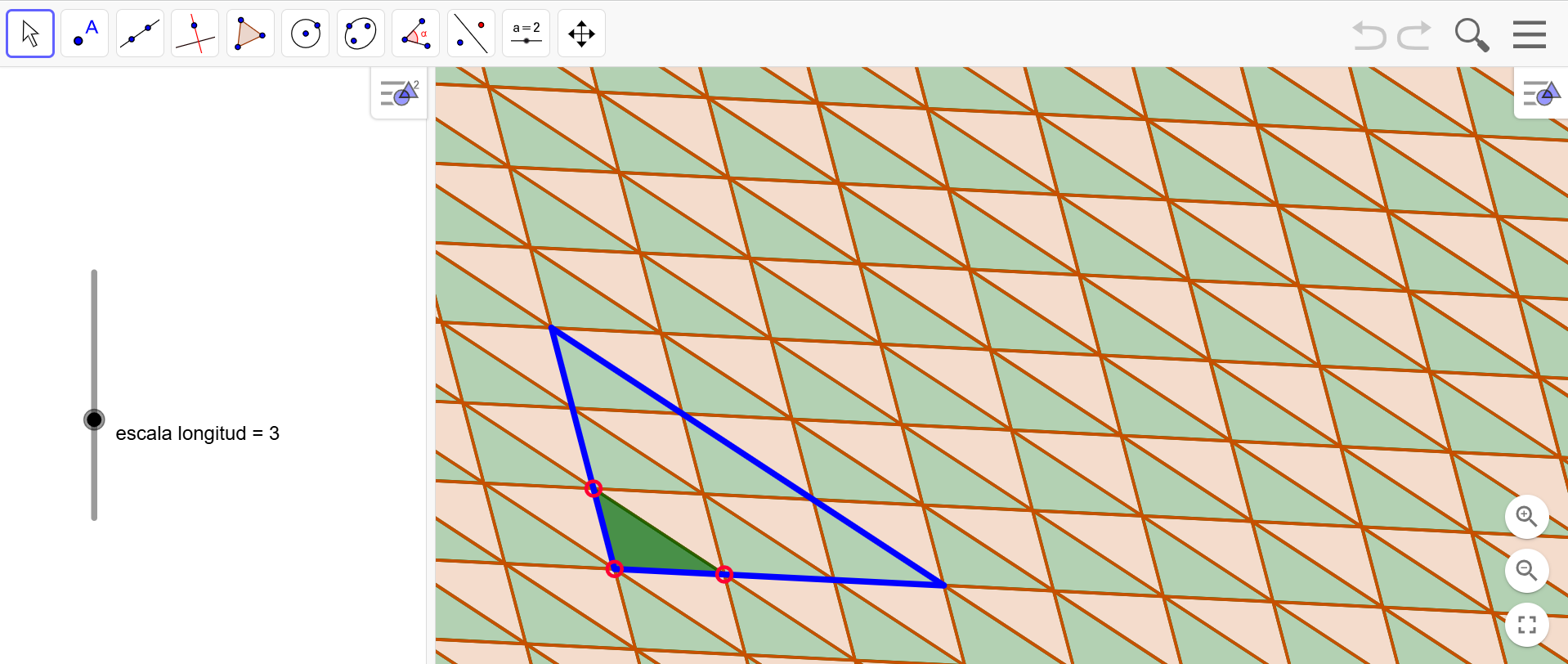Select the Move arrow tool
1568x664 pixels.
click(30, 34)
